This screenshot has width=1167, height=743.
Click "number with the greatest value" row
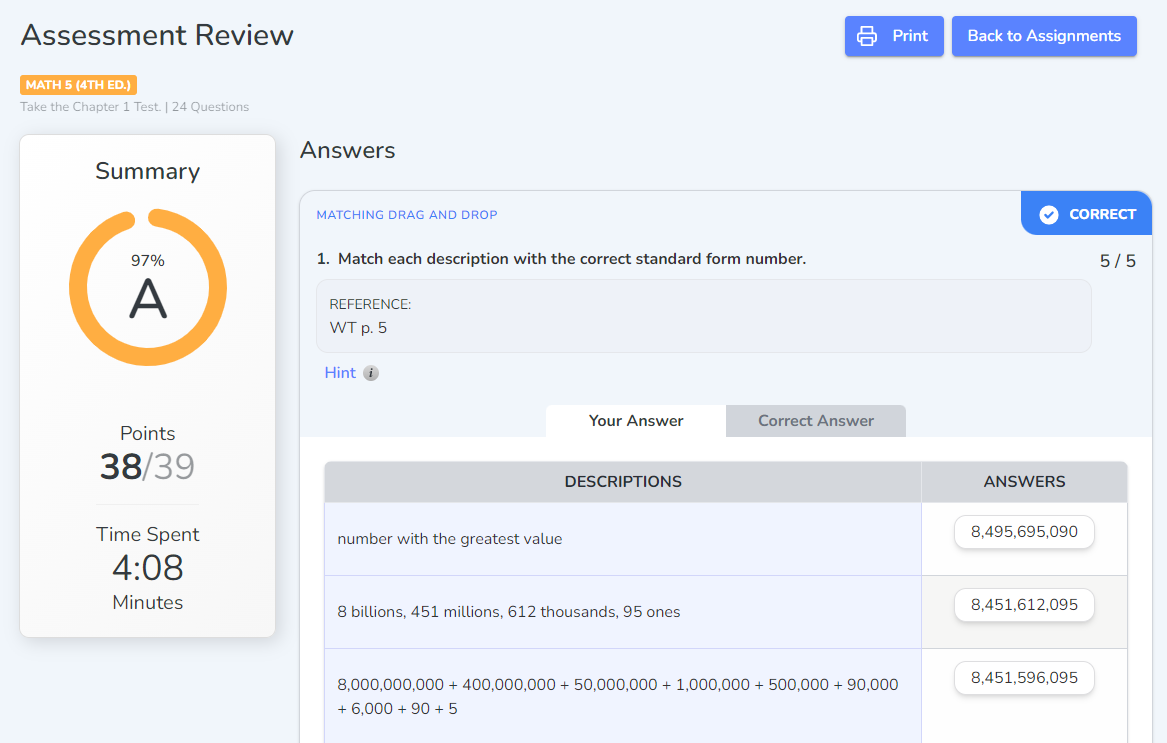click(x=623, y=539)
